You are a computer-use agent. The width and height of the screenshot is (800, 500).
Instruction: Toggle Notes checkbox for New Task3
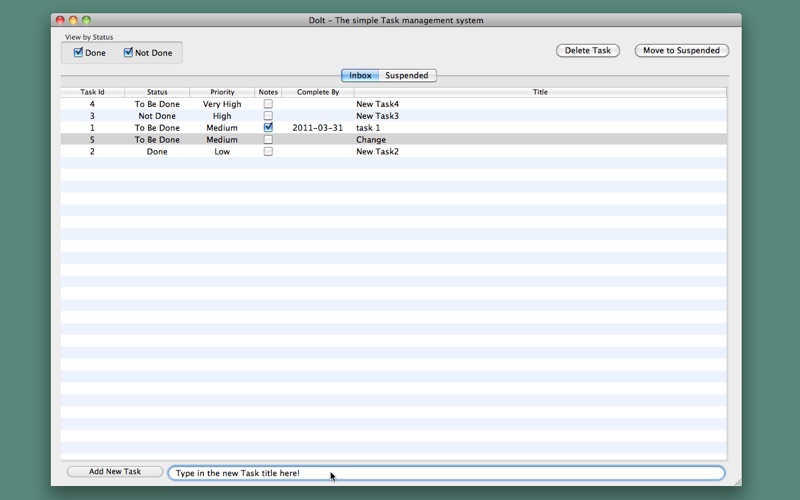coord(268,116)
